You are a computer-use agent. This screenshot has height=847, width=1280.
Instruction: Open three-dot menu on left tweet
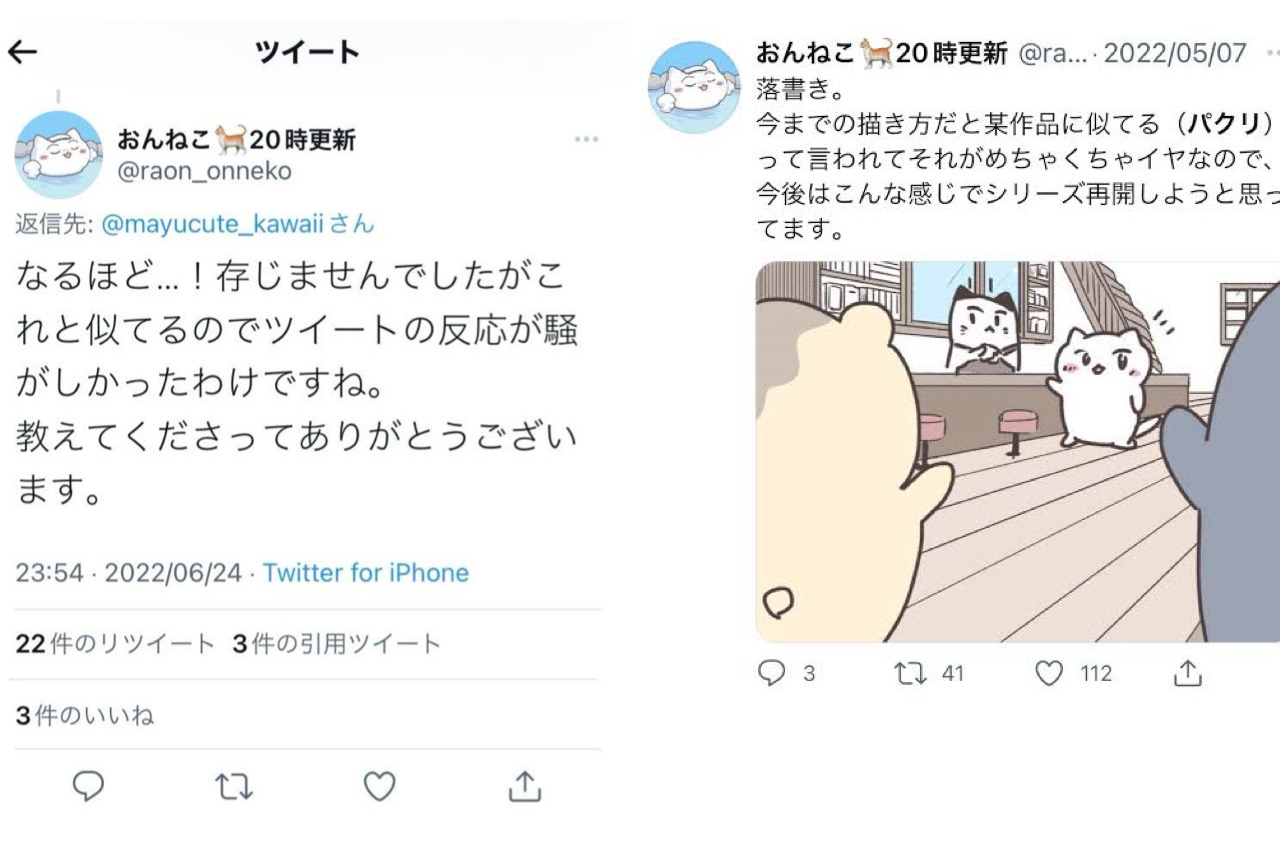(x=586, y=139)
